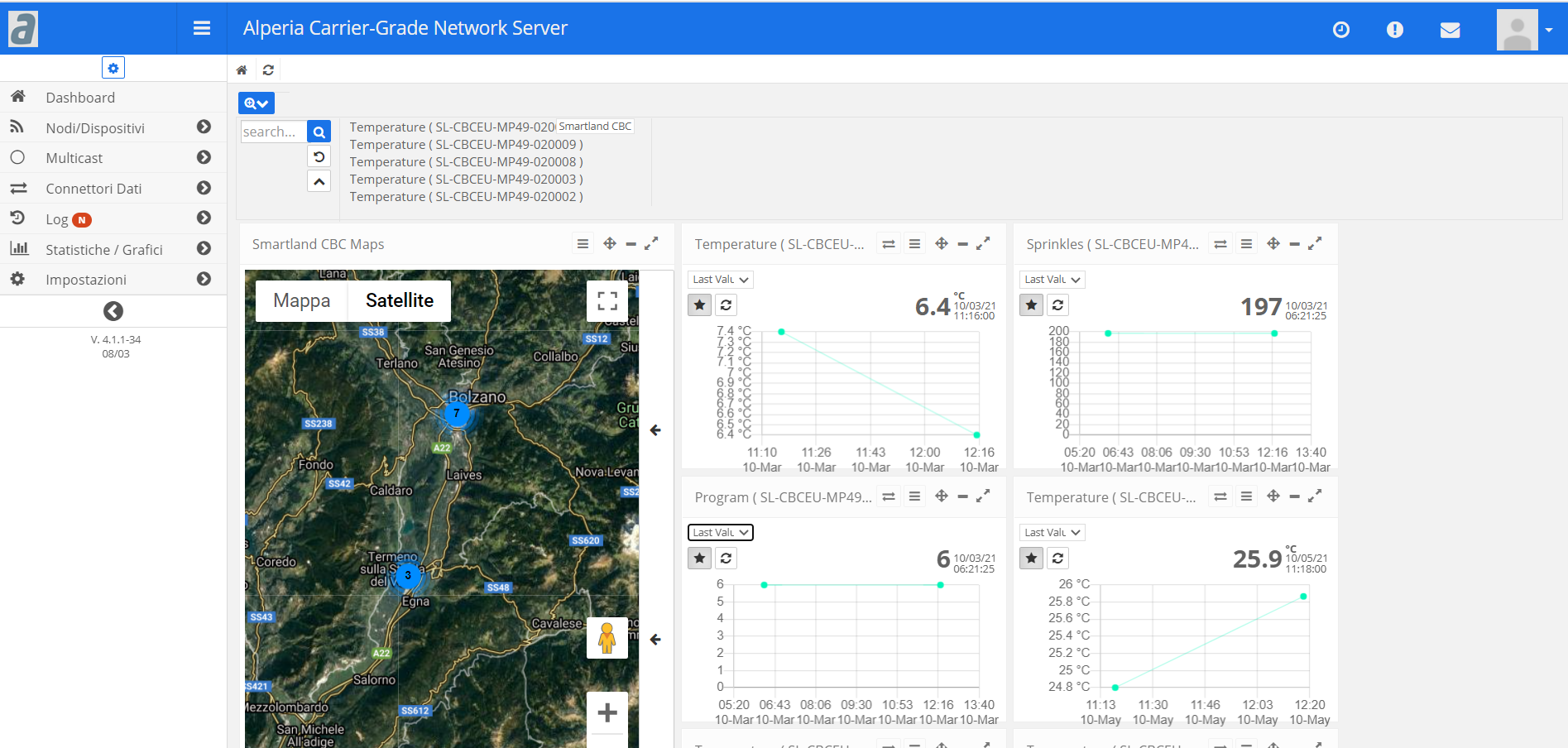Open the alert exclamation icon in header
This screenshot has width=1568, height=748.
[x=1395, y=30]
